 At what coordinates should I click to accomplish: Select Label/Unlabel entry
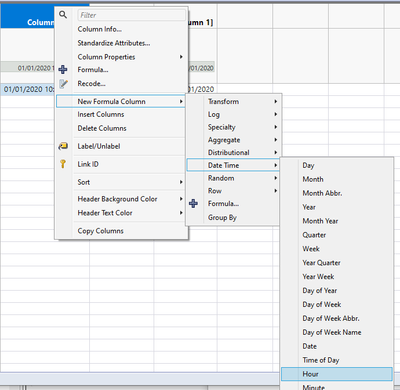[99, 146]
